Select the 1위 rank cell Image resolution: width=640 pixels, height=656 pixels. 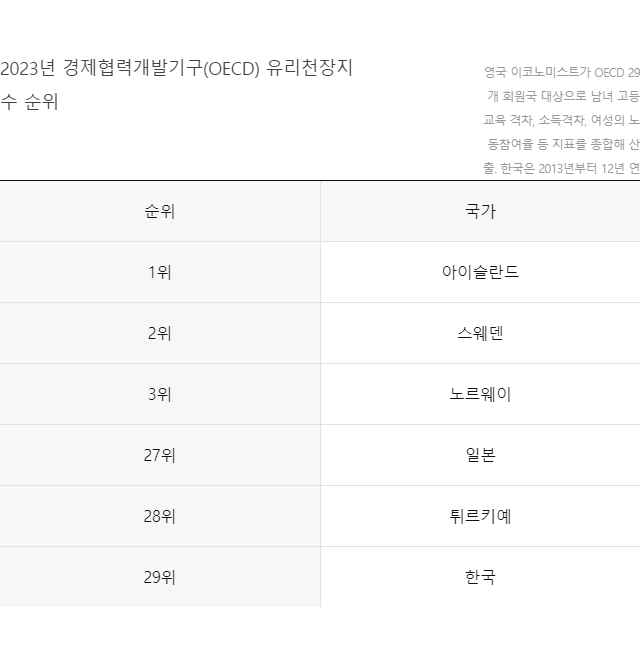tap(160, 272)
